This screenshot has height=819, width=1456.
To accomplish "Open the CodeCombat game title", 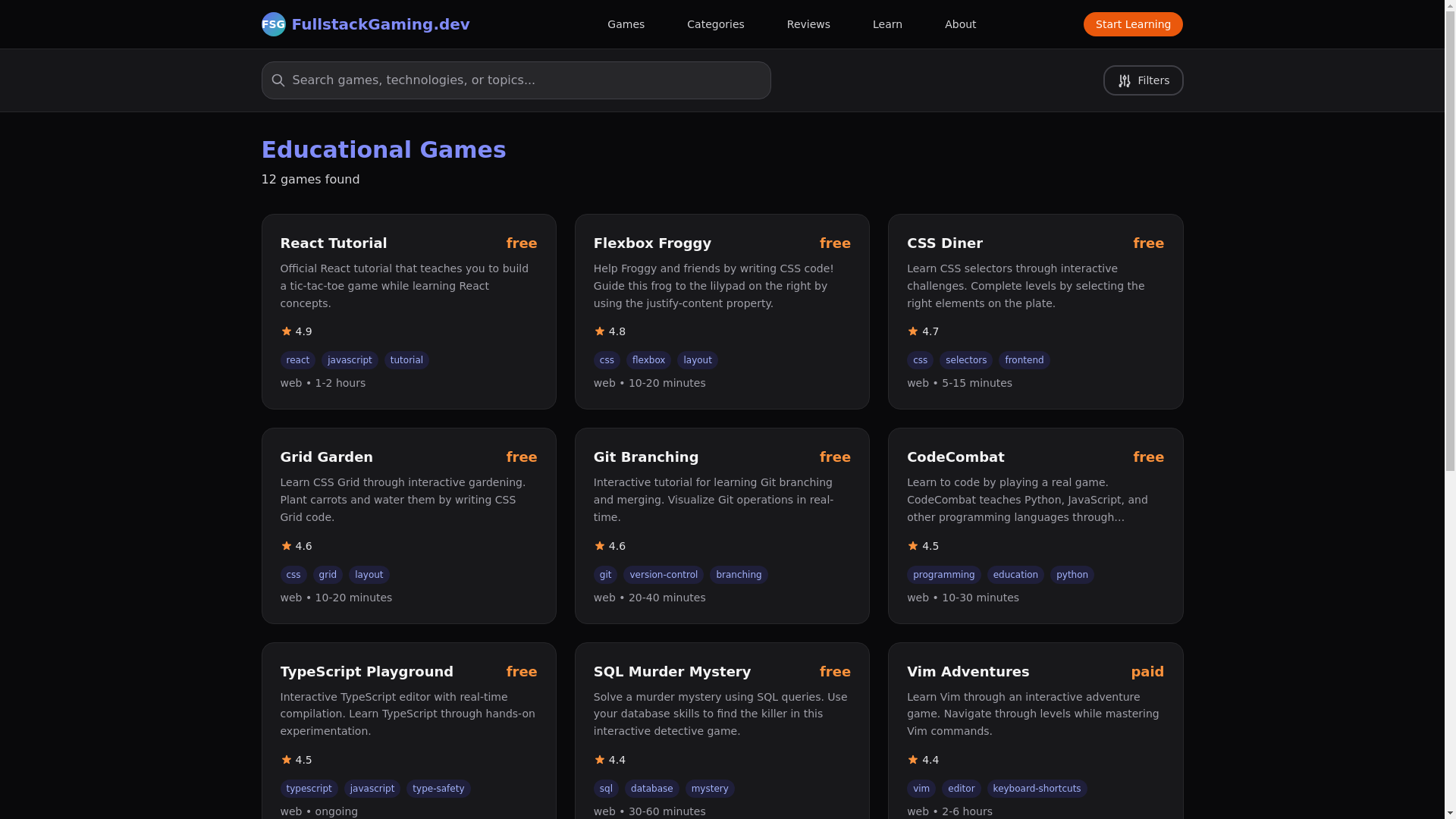I will coord(955,457).
